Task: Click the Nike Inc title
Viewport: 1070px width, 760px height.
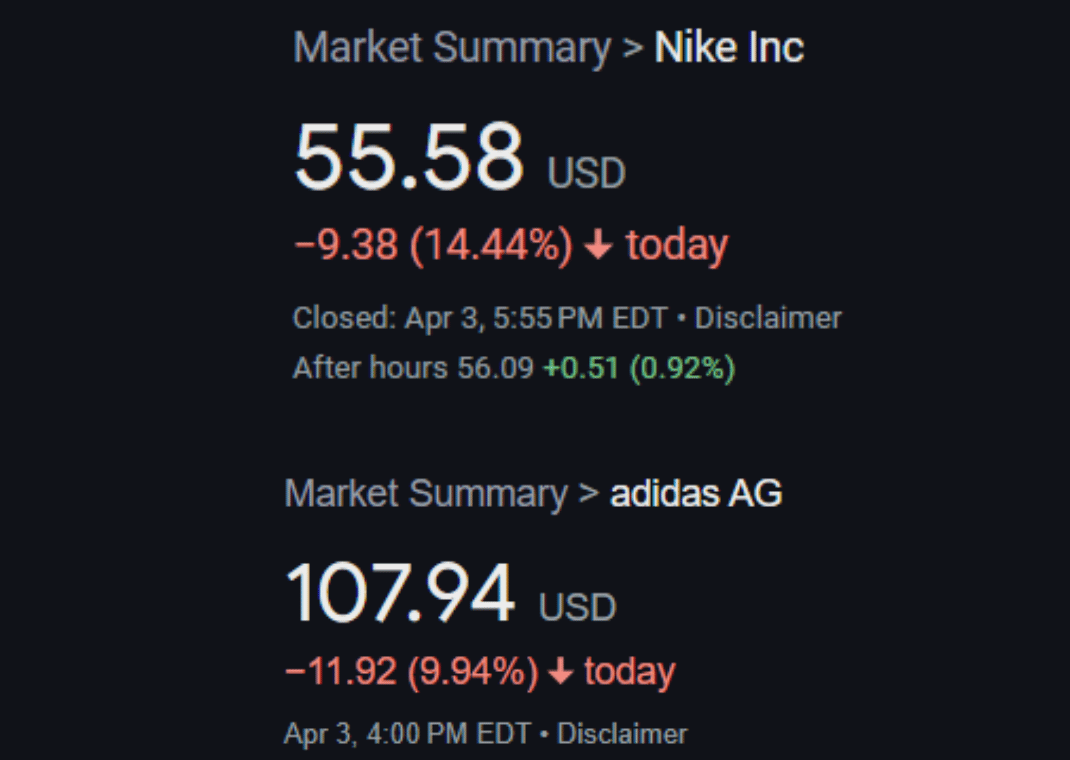Action: pos(729,48)
